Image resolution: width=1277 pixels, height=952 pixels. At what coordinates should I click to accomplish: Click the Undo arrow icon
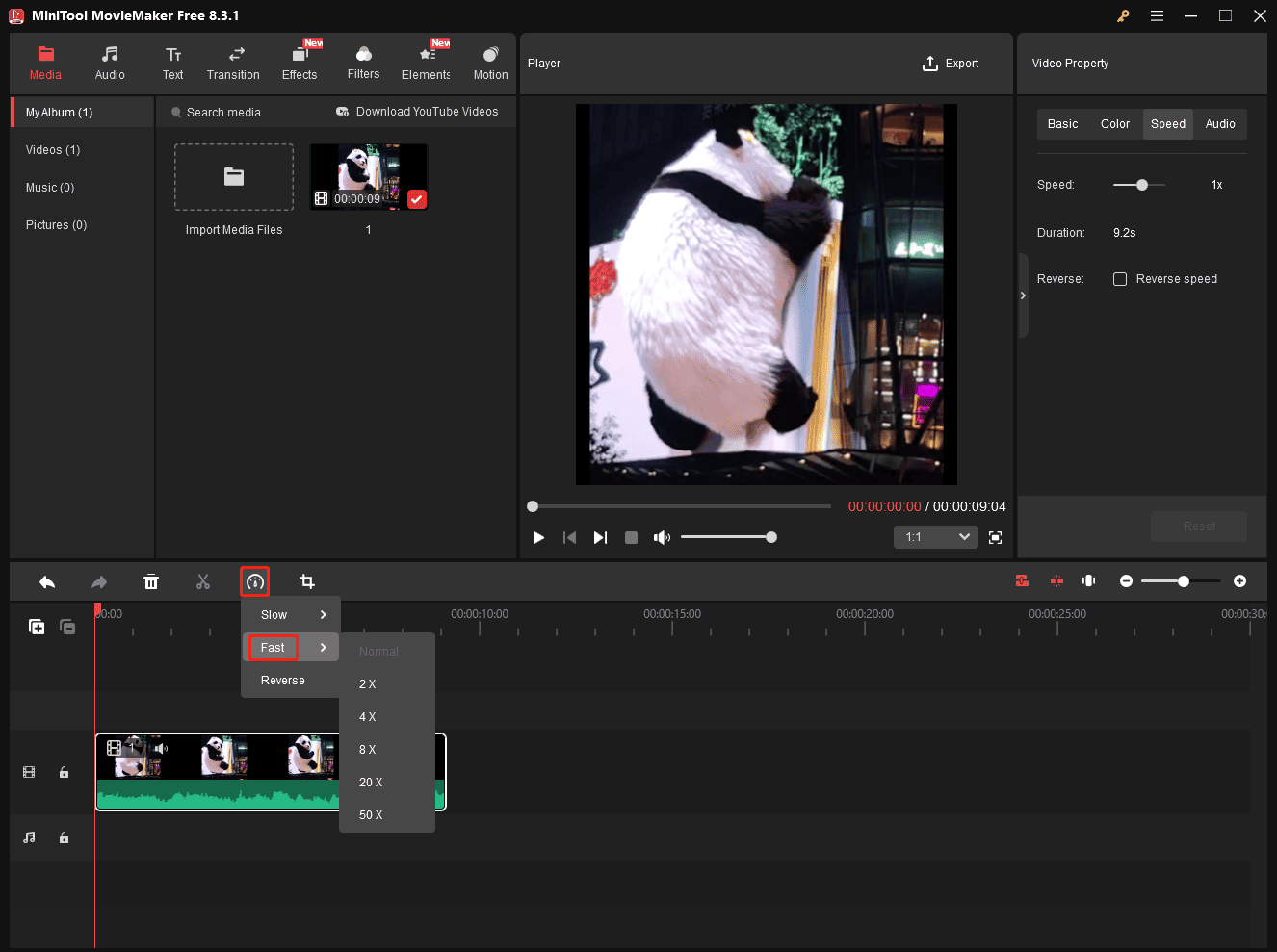[x=47, y=581]
